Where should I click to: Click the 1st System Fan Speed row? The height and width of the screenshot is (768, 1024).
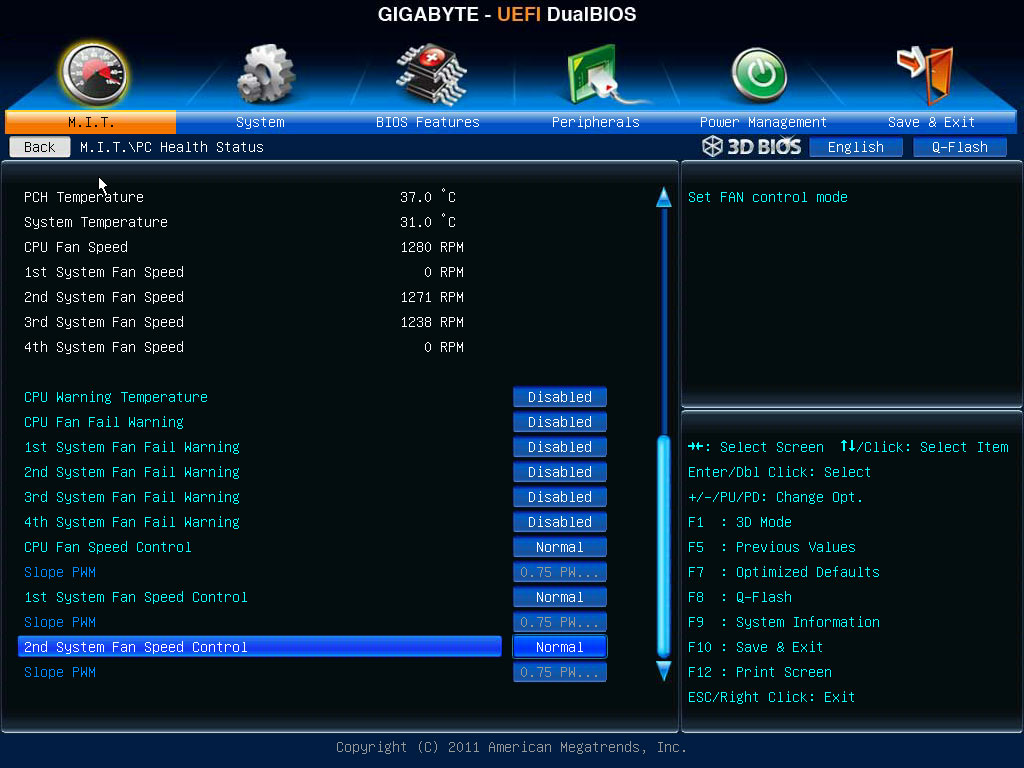244,272
